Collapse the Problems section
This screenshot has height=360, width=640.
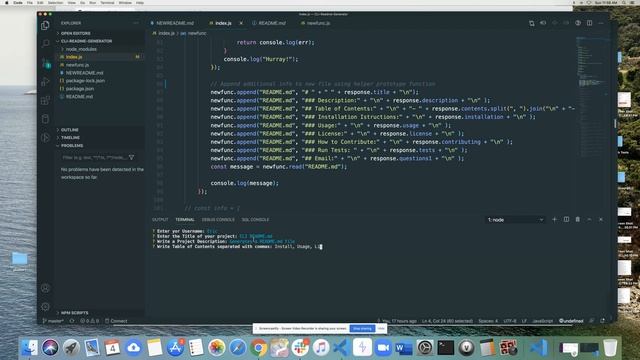pos(72,145)
